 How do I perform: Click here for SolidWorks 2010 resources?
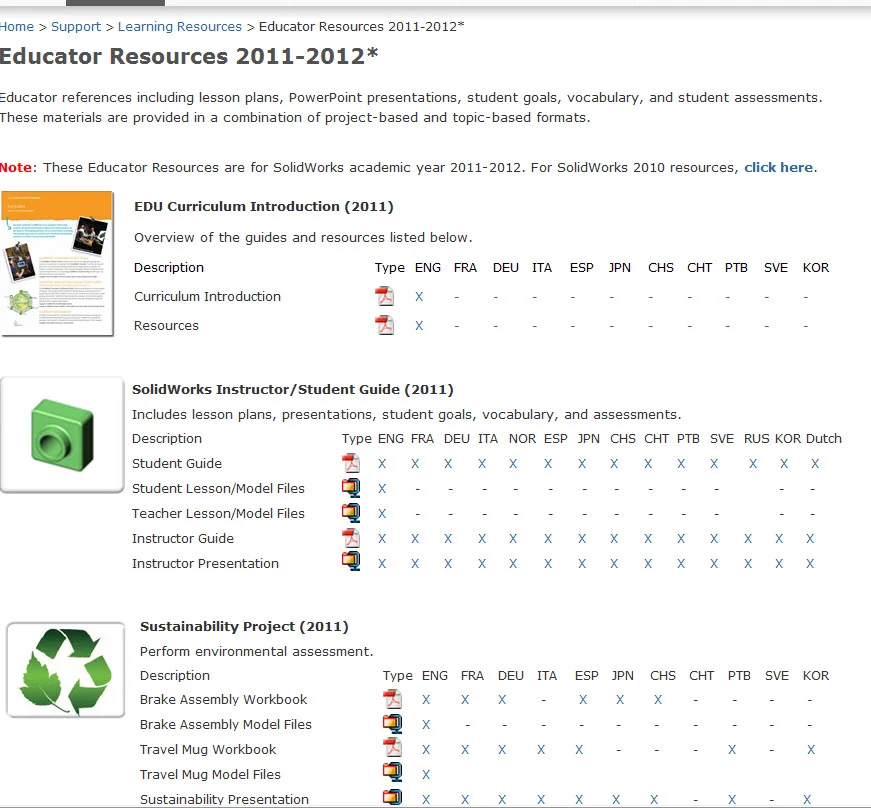[x=778, y=167]
